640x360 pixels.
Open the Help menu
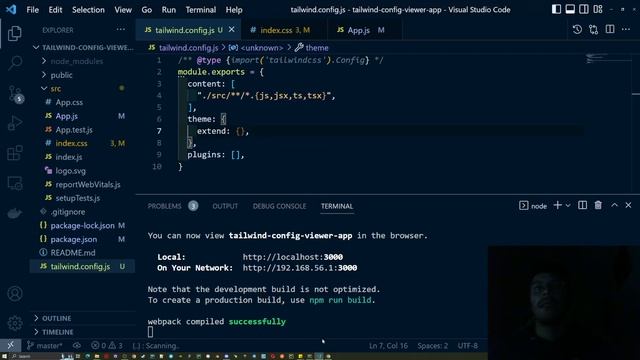coord(234,9)
